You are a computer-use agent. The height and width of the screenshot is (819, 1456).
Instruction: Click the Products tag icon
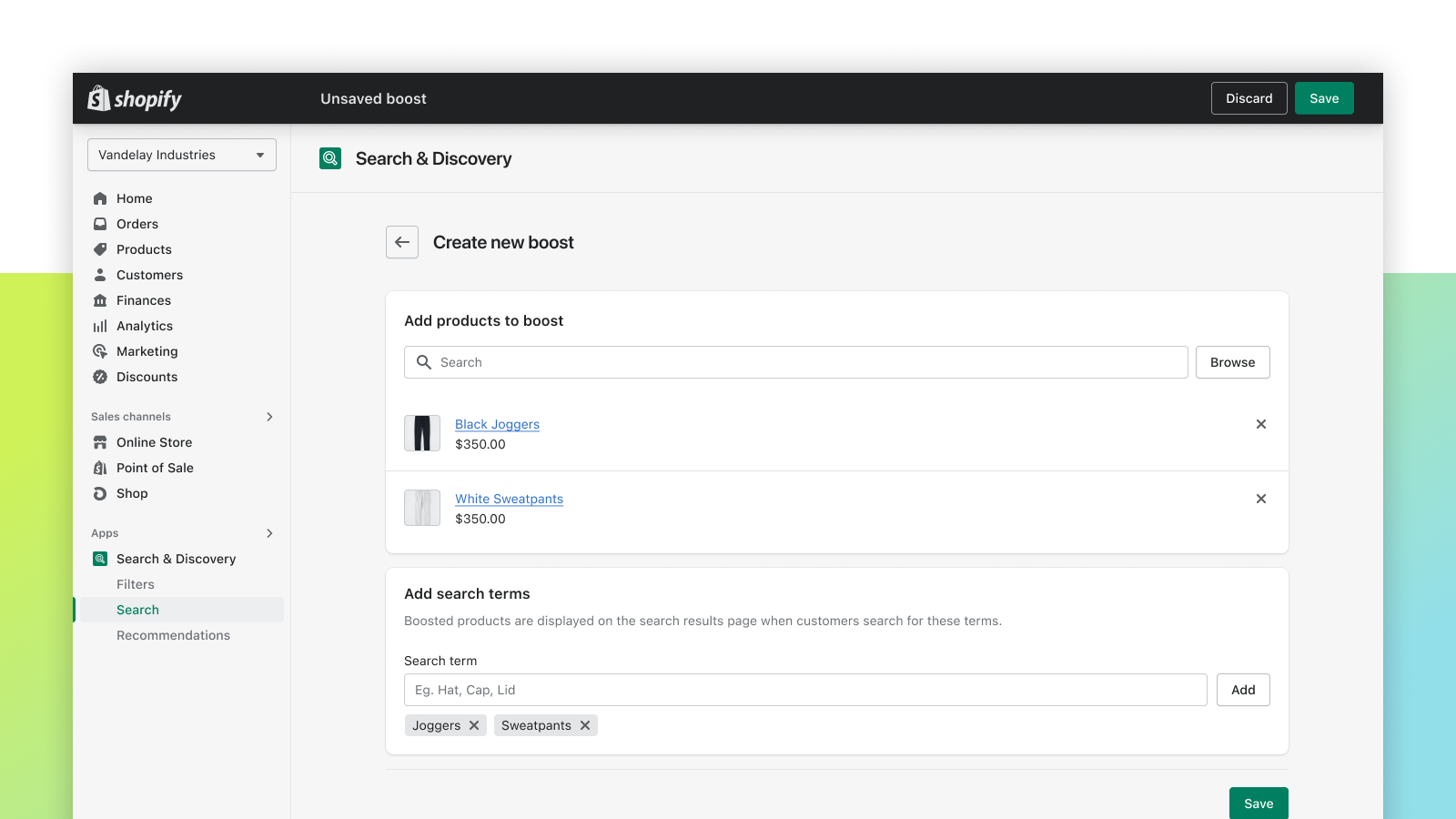100,249
